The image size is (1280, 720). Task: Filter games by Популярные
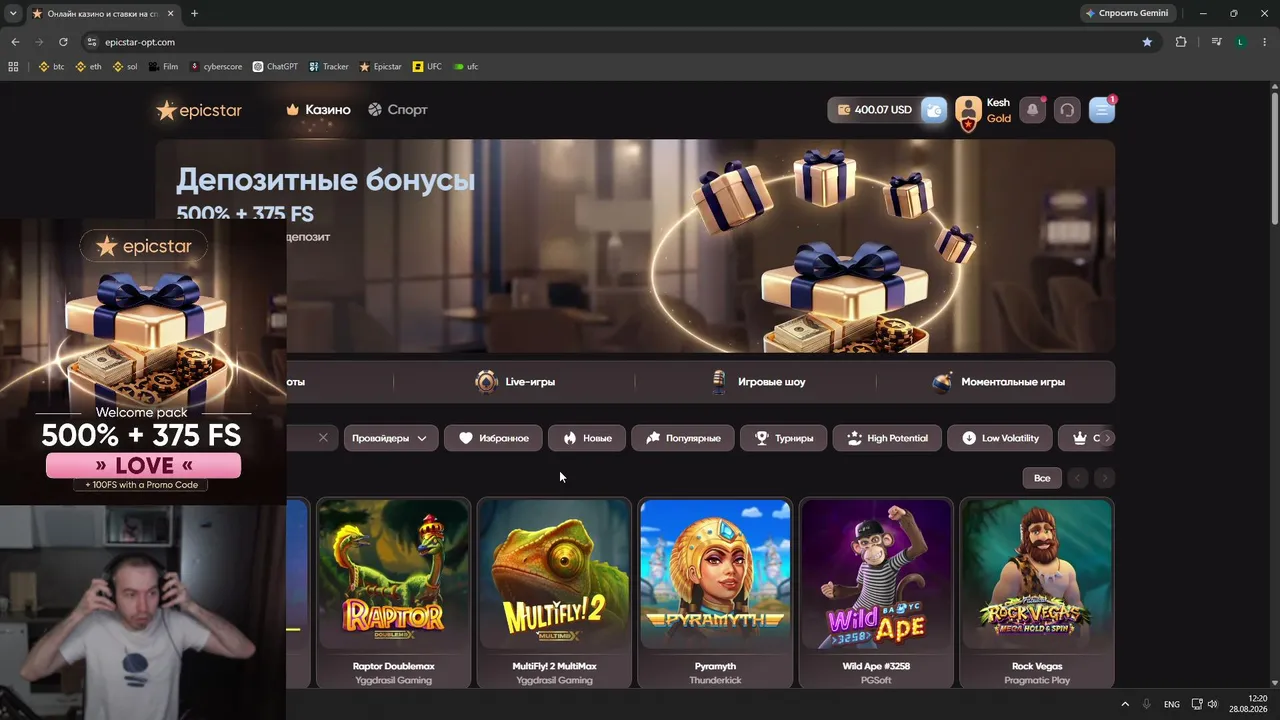pyautogui.click(x=683, y=438)
